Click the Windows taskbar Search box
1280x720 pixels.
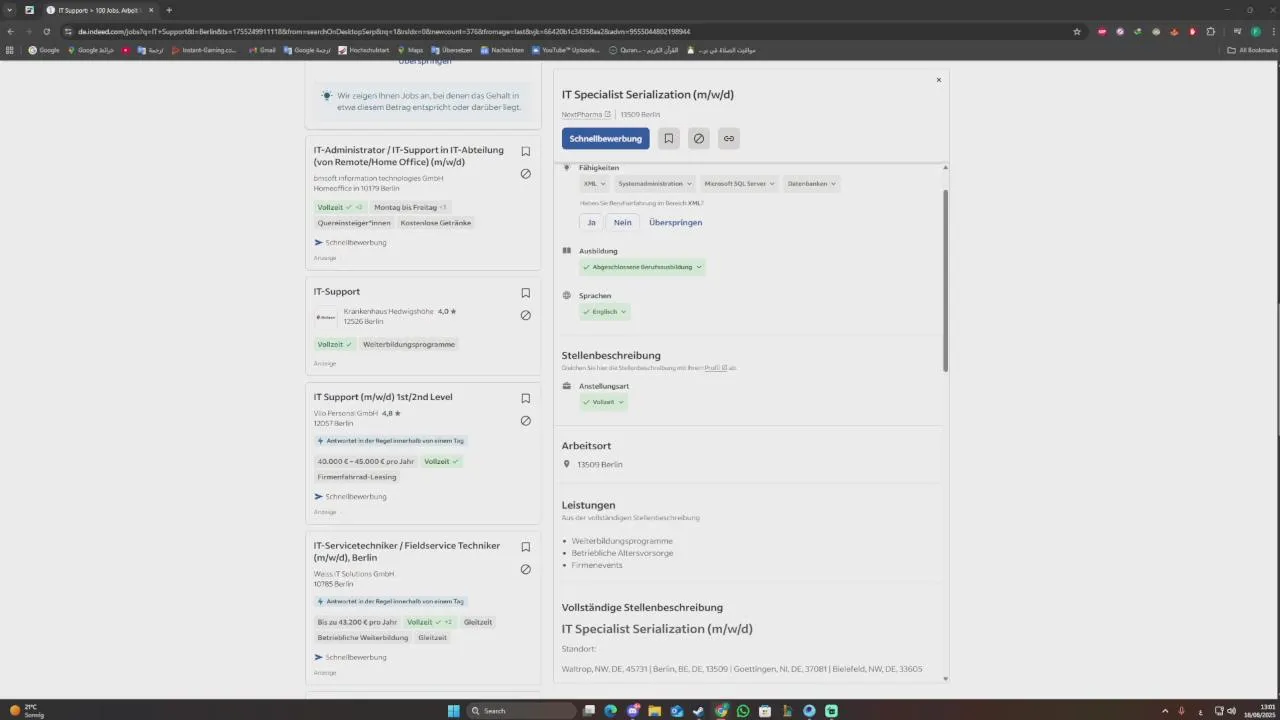coord(523,711)
